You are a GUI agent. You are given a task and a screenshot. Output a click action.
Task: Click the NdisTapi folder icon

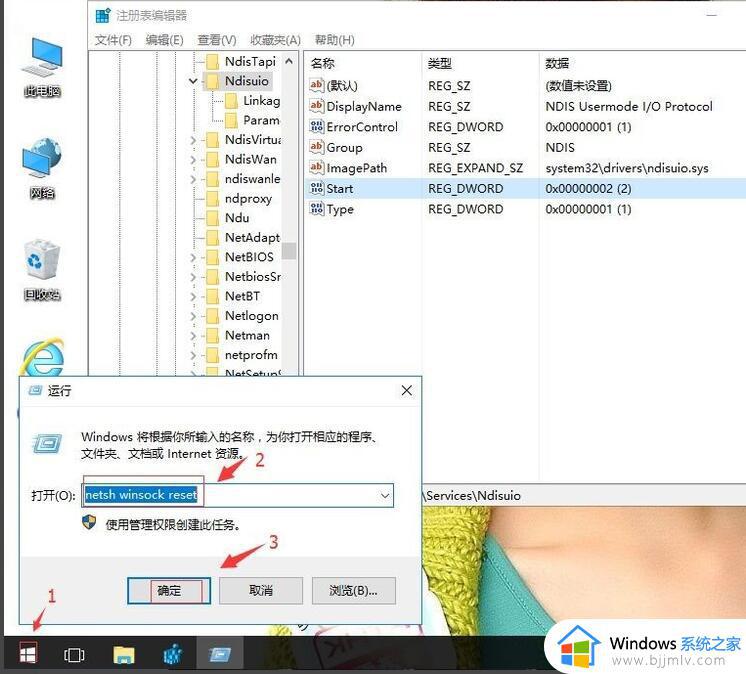[213, 61]
